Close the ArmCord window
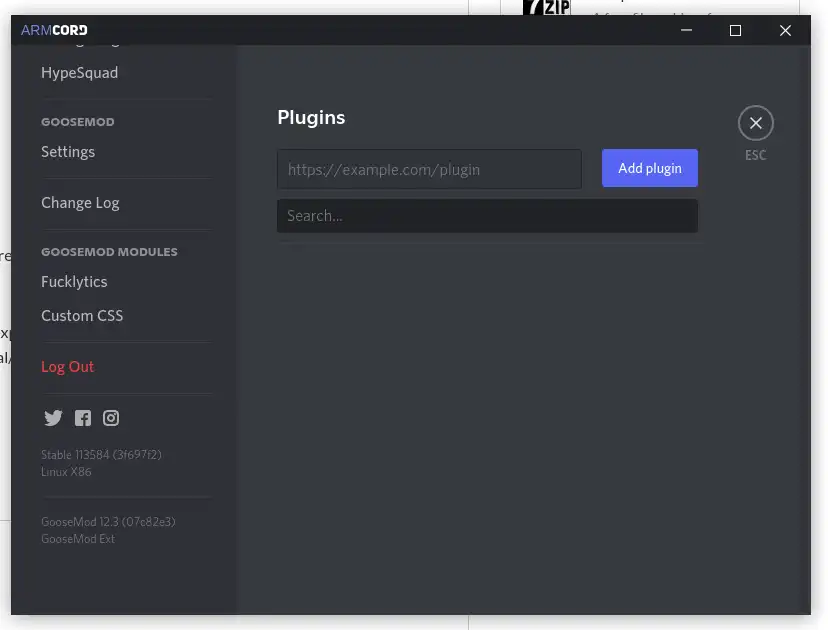The width and height of the screenshot is (828, 630). (785, 30)
